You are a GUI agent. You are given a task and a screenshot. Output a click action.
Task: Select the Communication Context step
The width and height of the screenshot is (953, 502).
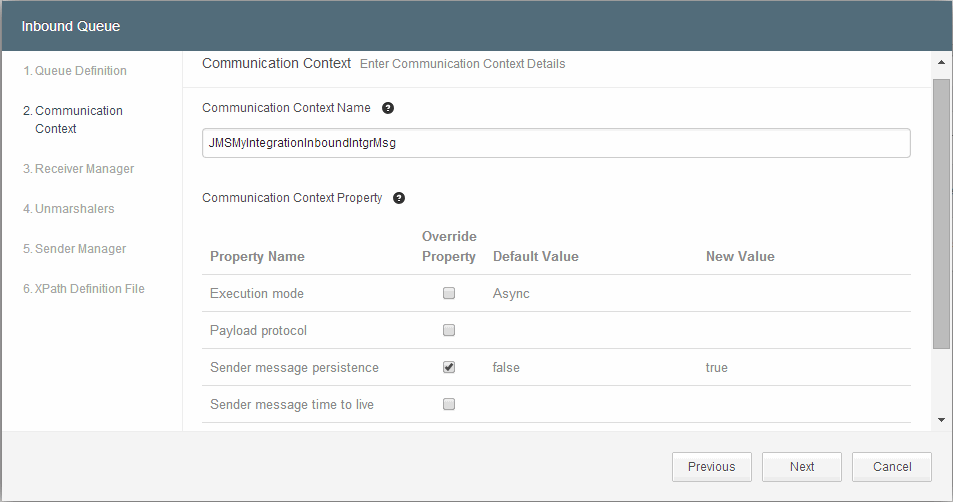(x=78, y=120)
